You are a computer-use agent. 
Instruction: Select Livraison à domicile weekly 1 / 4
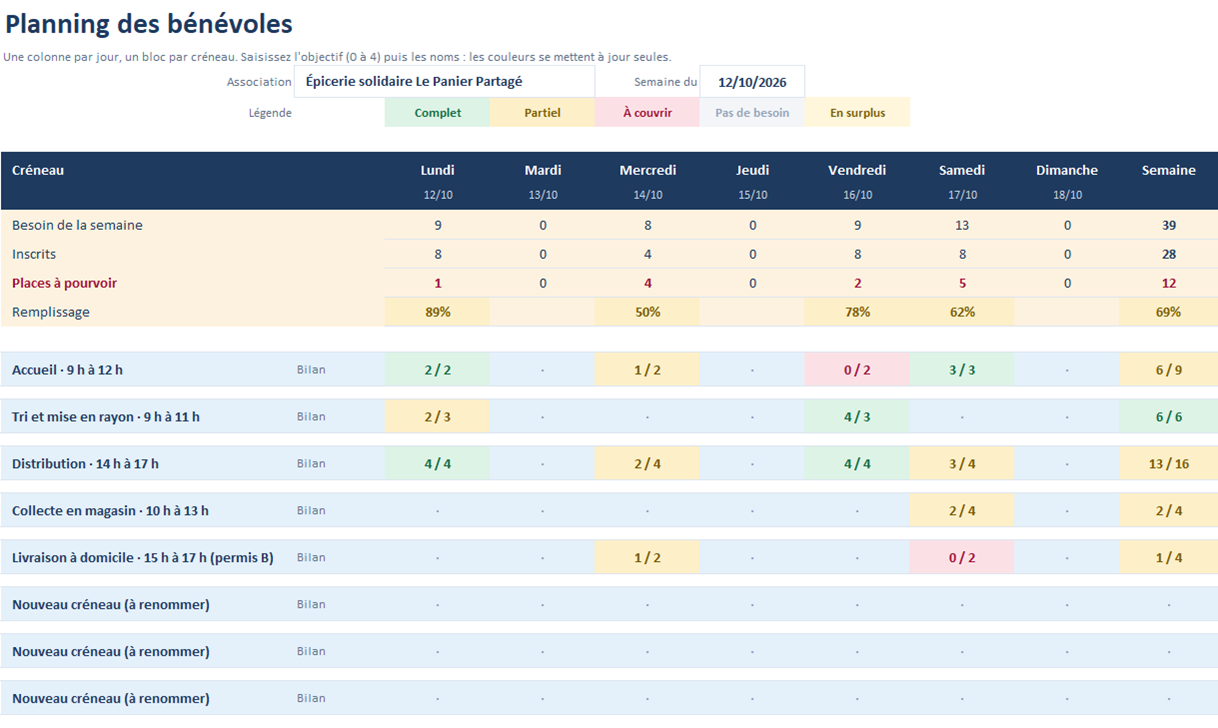[1168, 558]
